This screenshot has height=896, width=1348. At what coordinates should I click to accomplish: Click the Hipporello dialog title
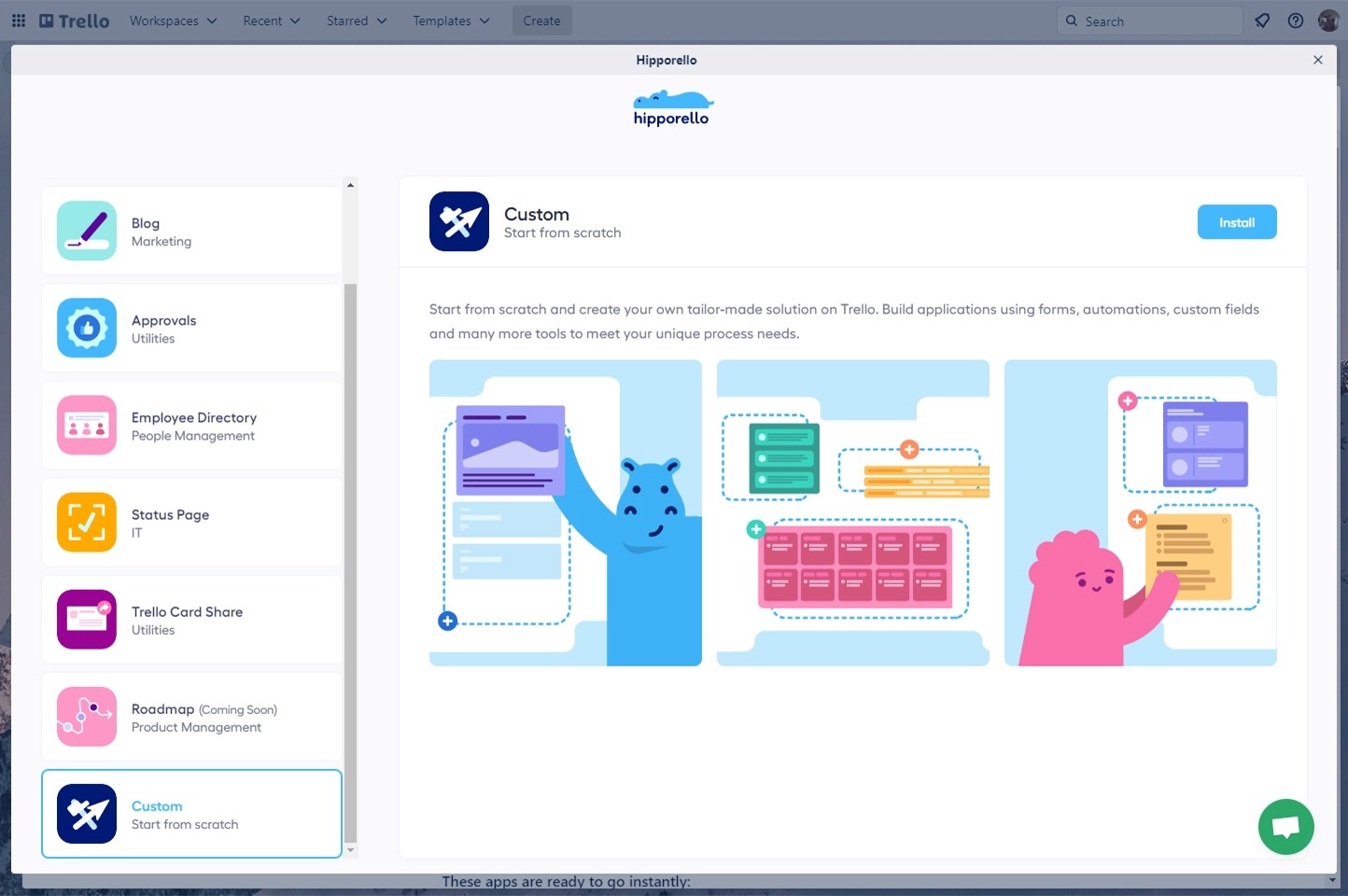click(667, 60)
